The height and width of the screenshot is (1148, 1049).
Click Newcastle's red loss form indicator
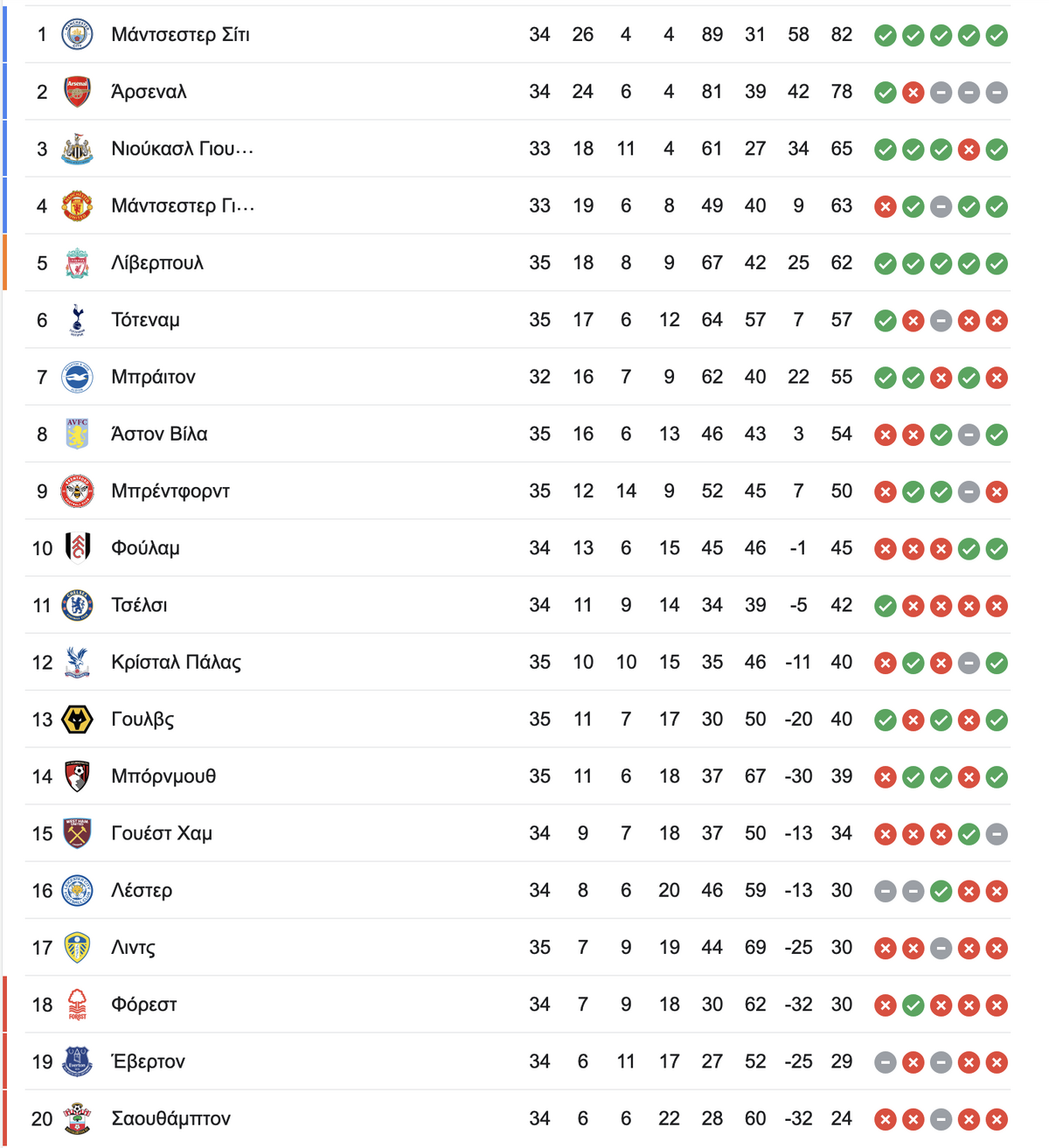(969, 150)
